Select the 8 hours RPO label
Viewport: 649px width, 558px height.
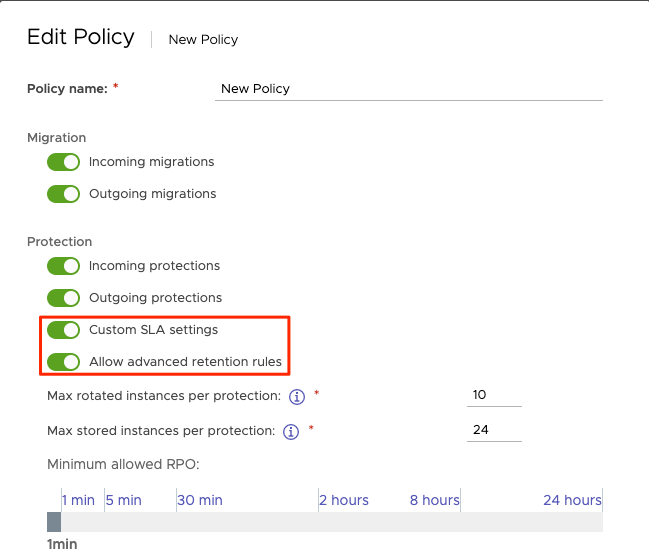(x=435, y=500)
